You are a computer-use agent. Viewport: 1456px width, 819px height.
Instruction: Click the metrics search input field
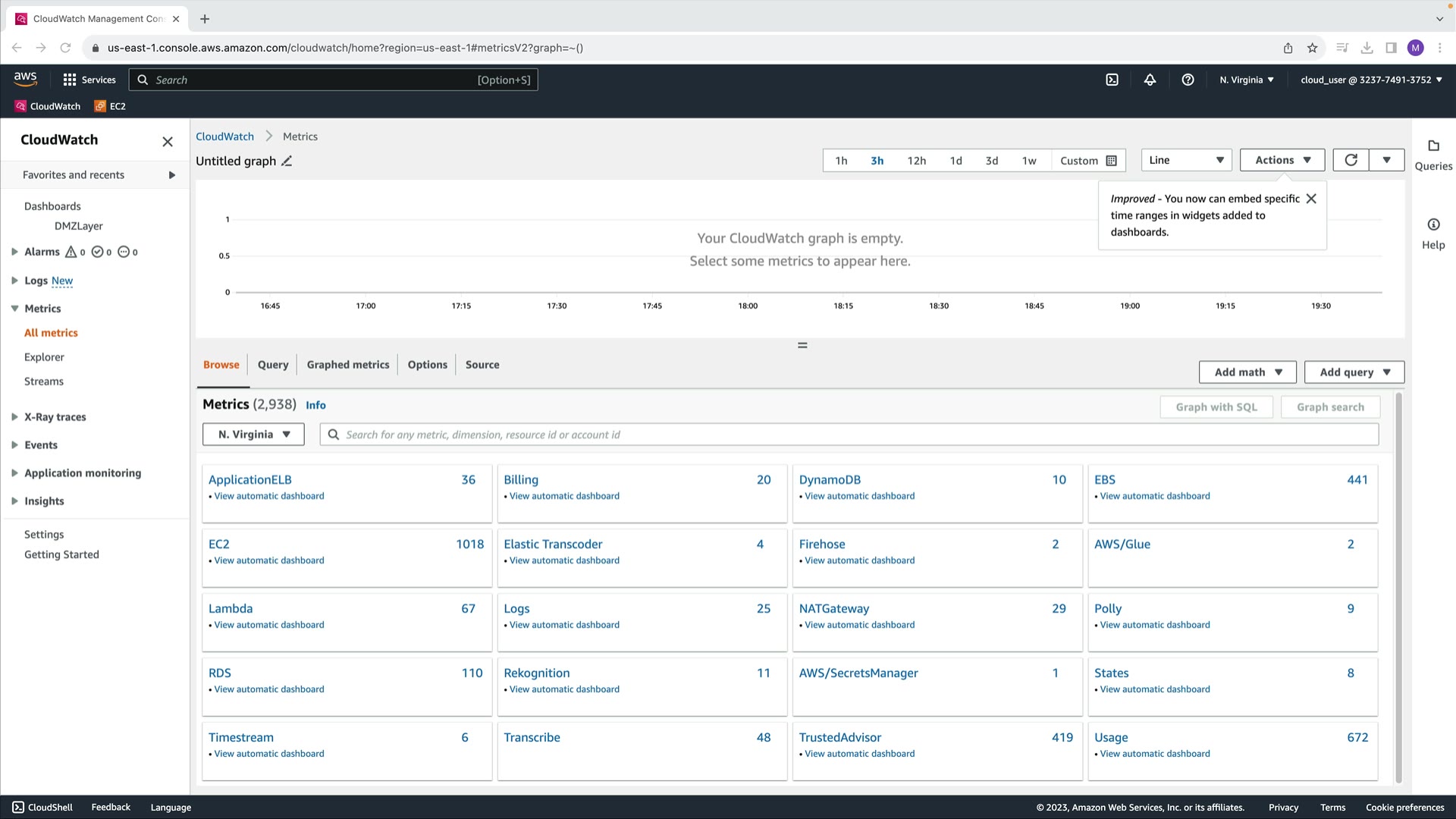click(x=849, y=435)
